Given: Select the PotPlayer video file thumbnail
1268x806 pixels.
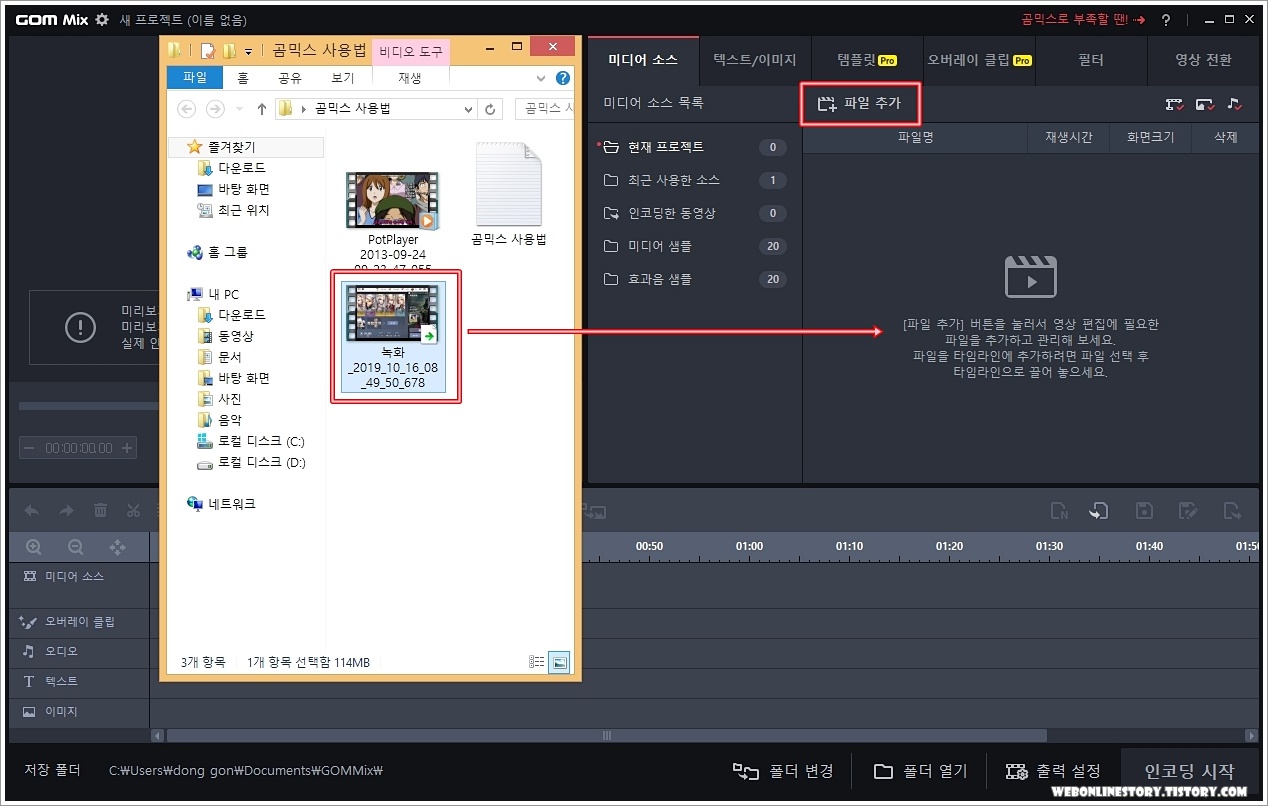Looking at the screenshot, I should [x=393, y=200].
